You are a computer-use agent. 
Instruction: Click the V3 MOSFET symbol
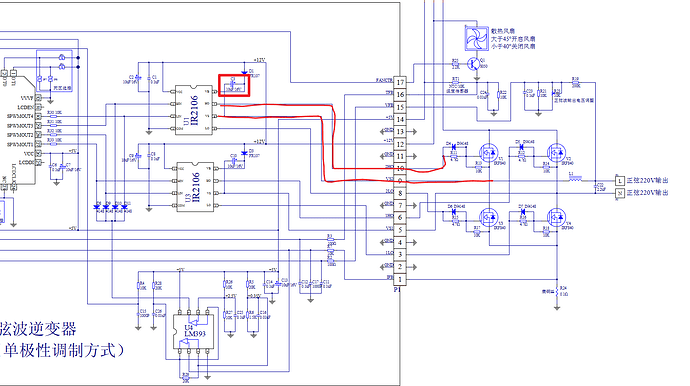click(x=488, y=217)
